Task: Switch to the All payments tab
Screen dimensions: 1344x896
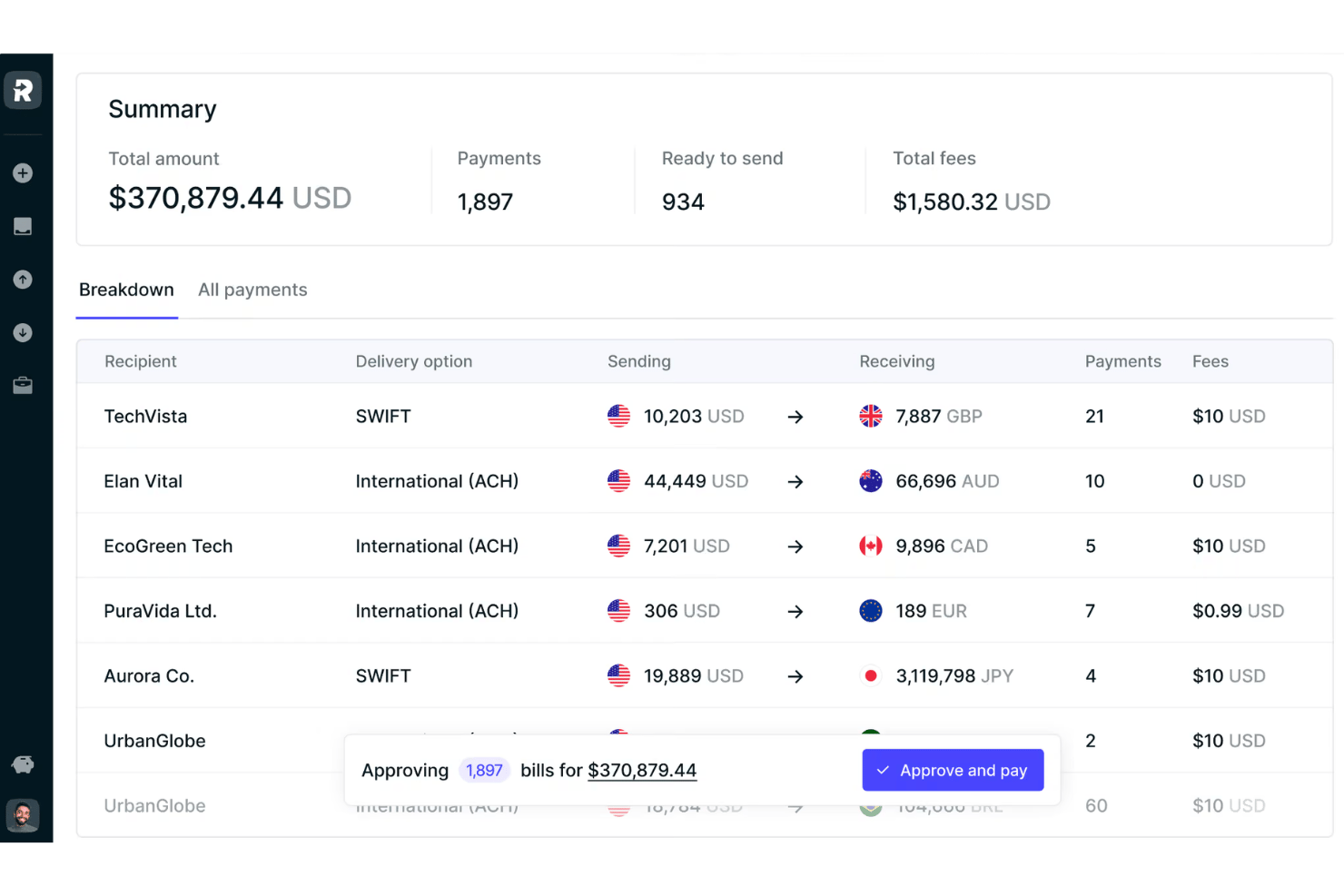Action: click(252, 290)
